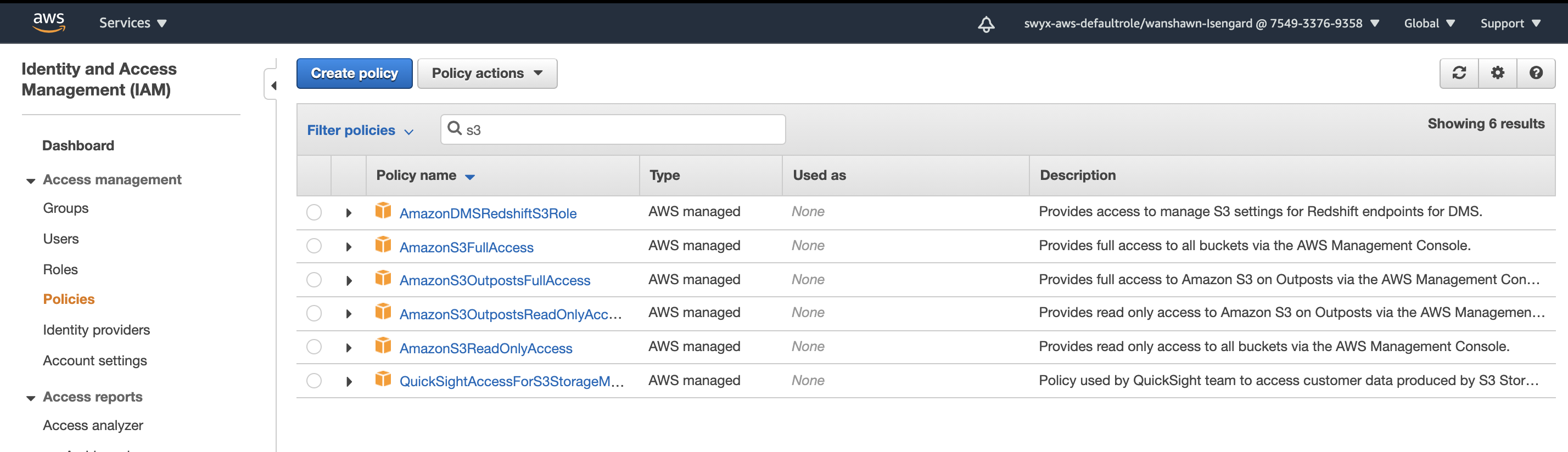Viewport: 1568px width, 452px height.
Task: Open the Policy actions dropdown
Action: pyautogui.click(x=487, y=74)
